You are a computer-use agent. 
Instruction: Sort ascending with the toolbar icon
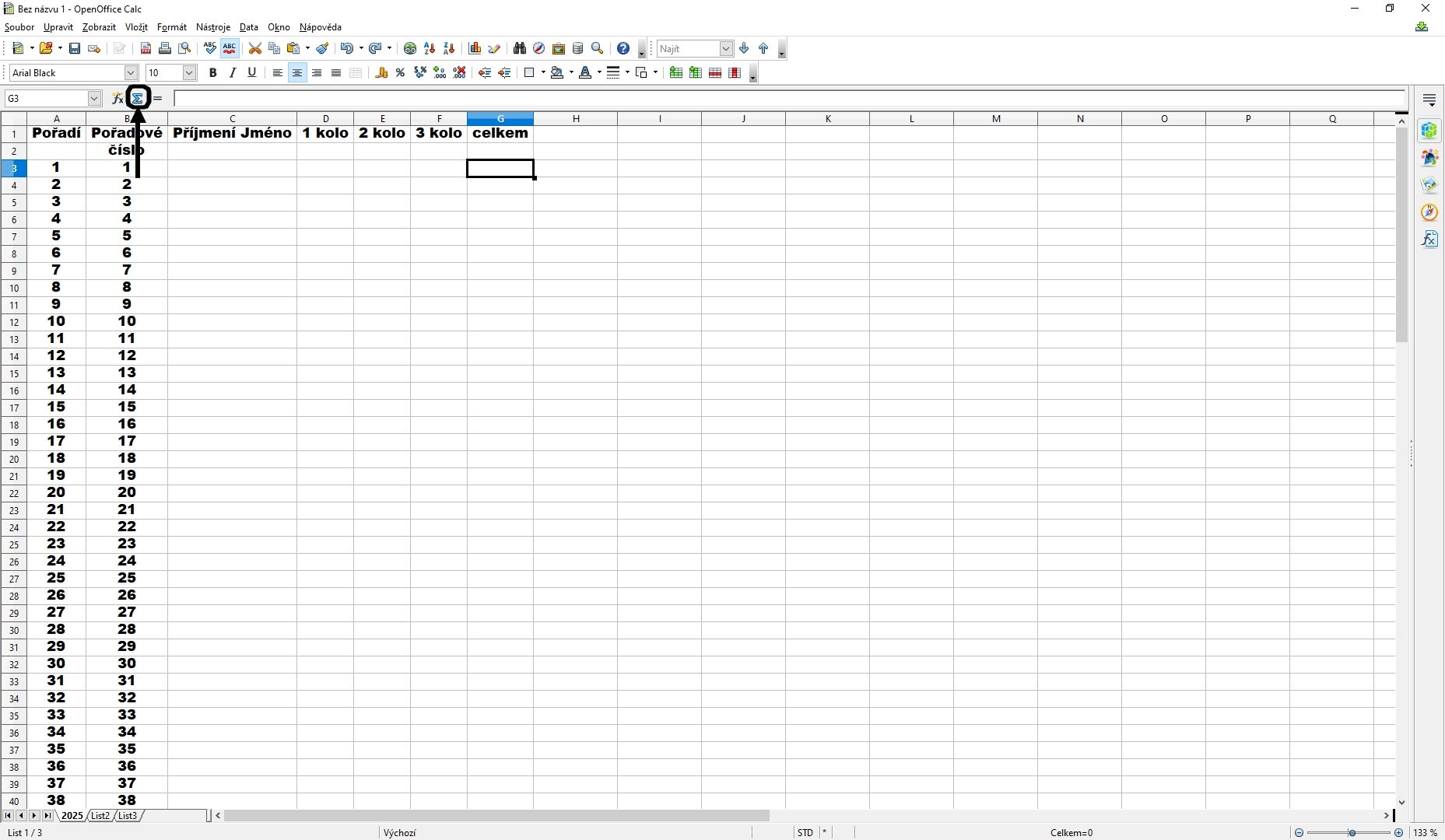click(x=430, y=48)
